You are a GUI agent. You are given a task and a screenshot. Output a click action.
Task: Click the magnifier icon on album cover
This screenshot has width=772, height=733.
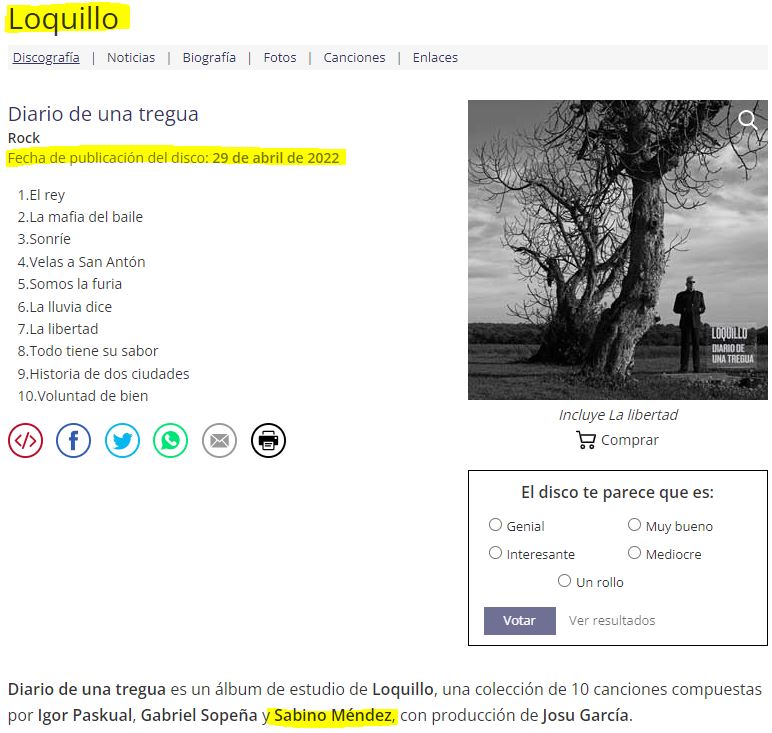747,119
